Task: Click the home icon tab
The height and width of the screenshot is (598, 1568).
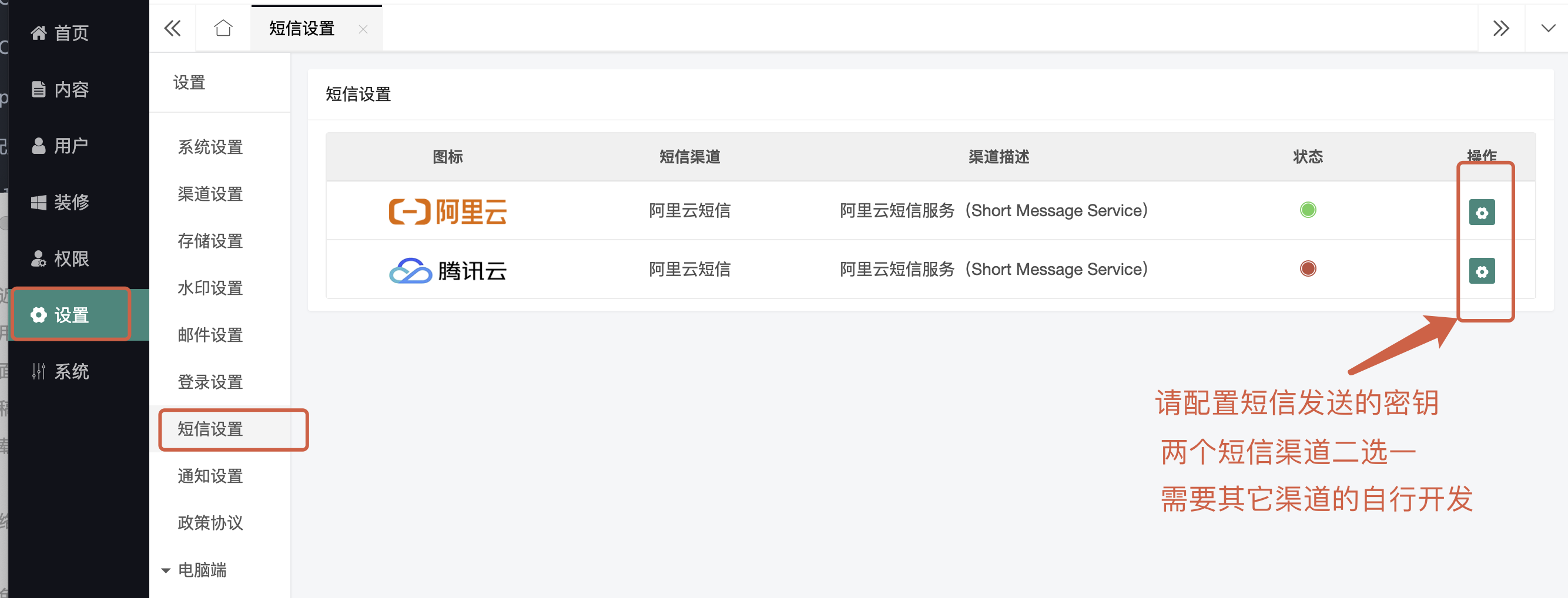Action: [x=223, y=29]
